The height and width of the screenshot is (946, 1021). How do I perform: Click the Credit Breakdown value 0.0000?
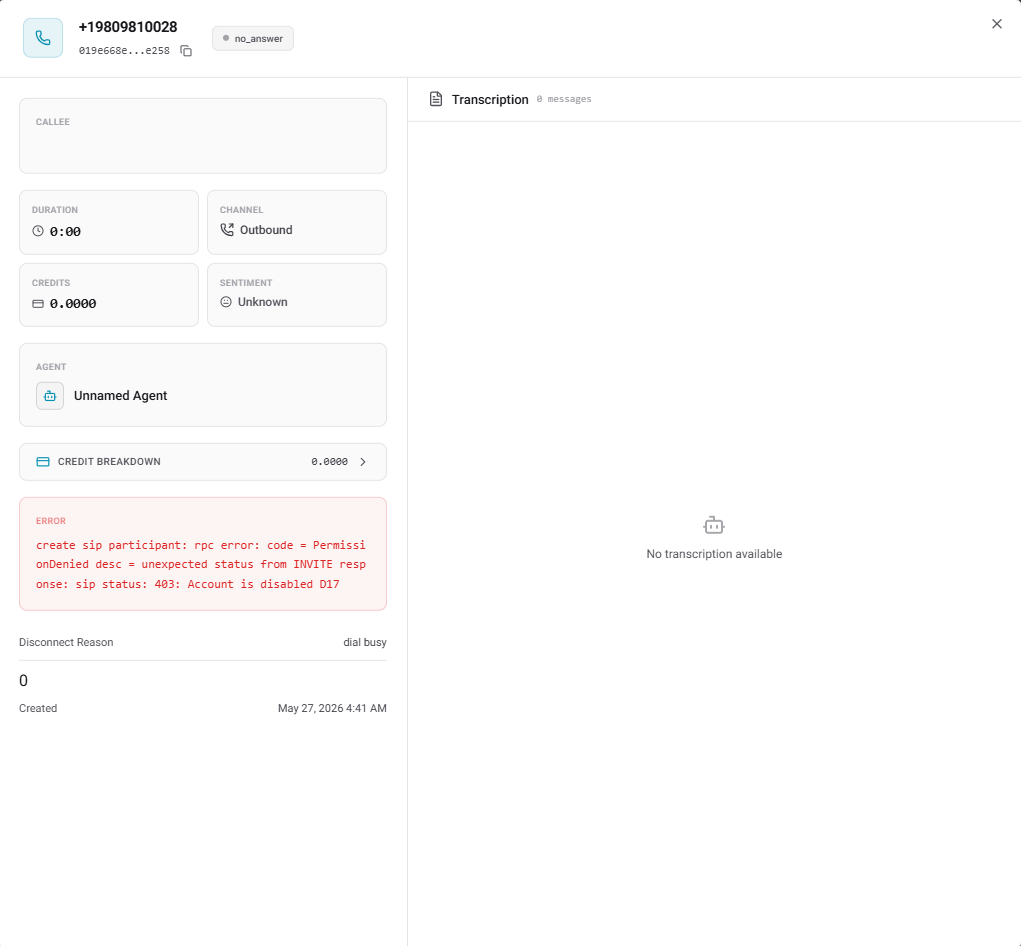coord(329,462)
